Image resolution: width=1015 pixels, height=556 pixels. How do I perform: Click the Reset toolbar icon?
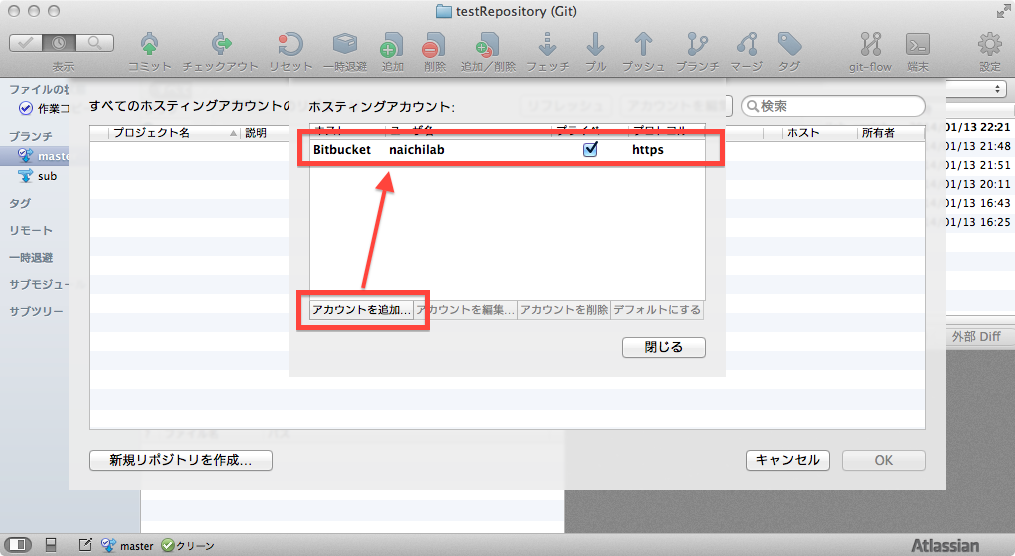click(291, 44)
